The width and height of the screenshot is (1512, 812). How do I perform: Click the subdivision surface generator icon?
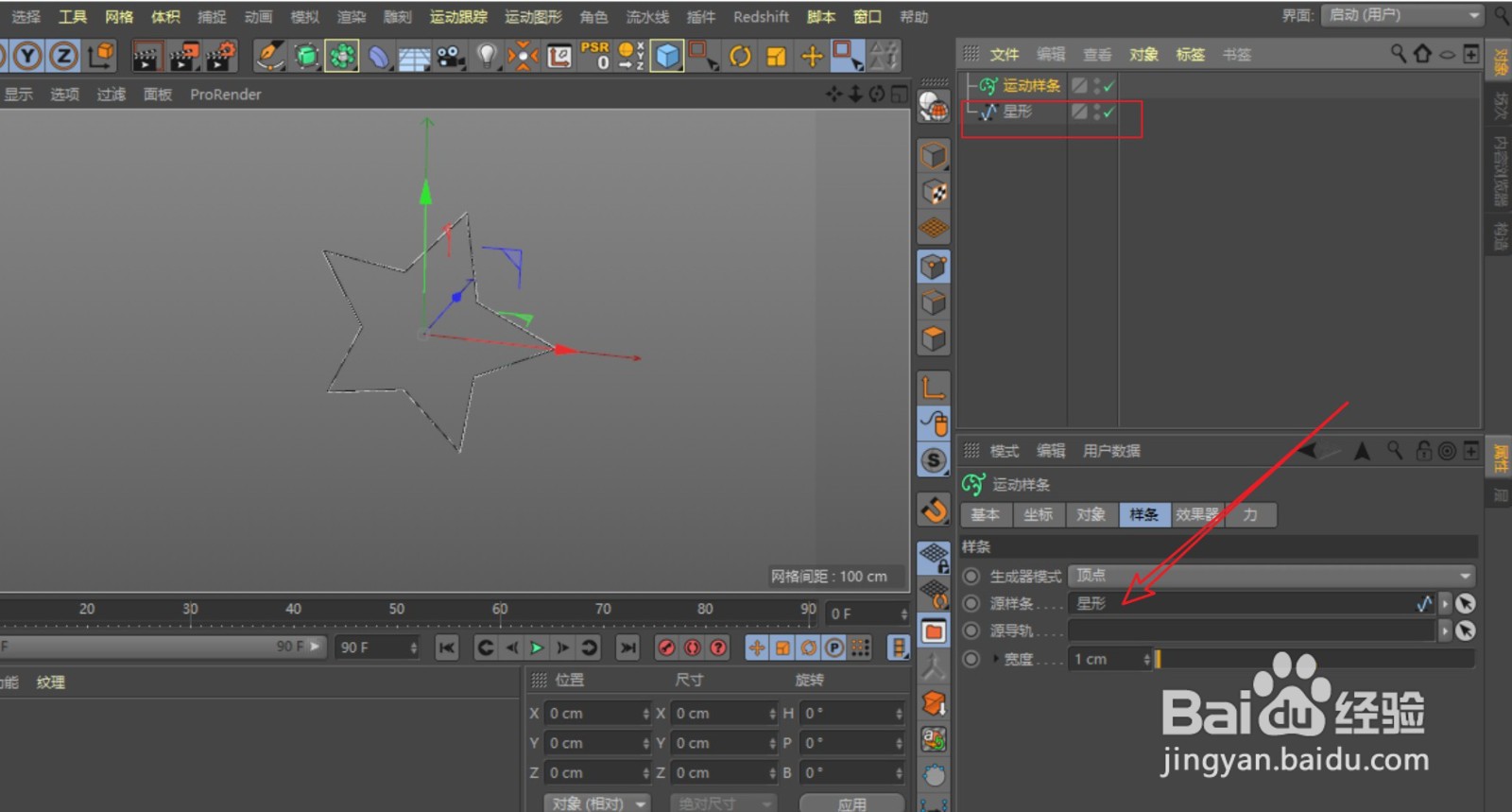[306, 57]
